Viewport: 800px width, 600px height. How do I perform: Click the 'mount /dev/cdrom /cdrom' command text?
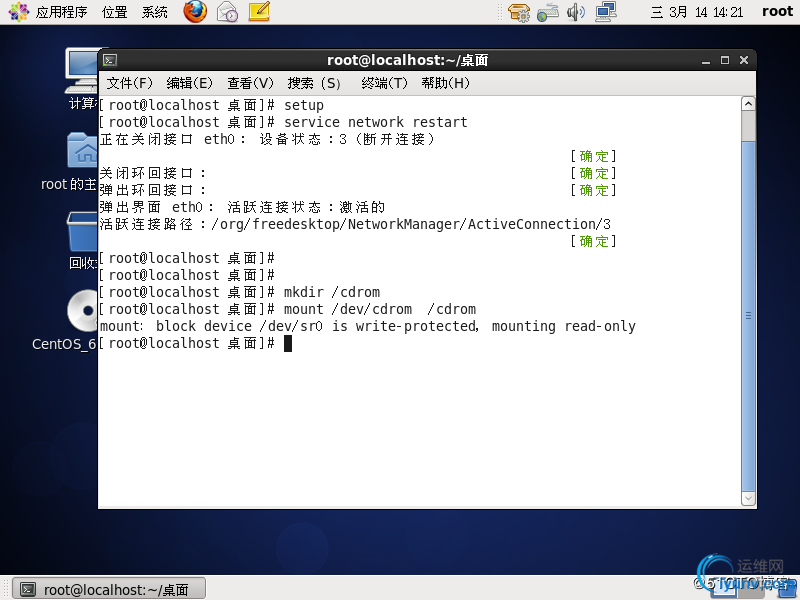coord(380,309)
